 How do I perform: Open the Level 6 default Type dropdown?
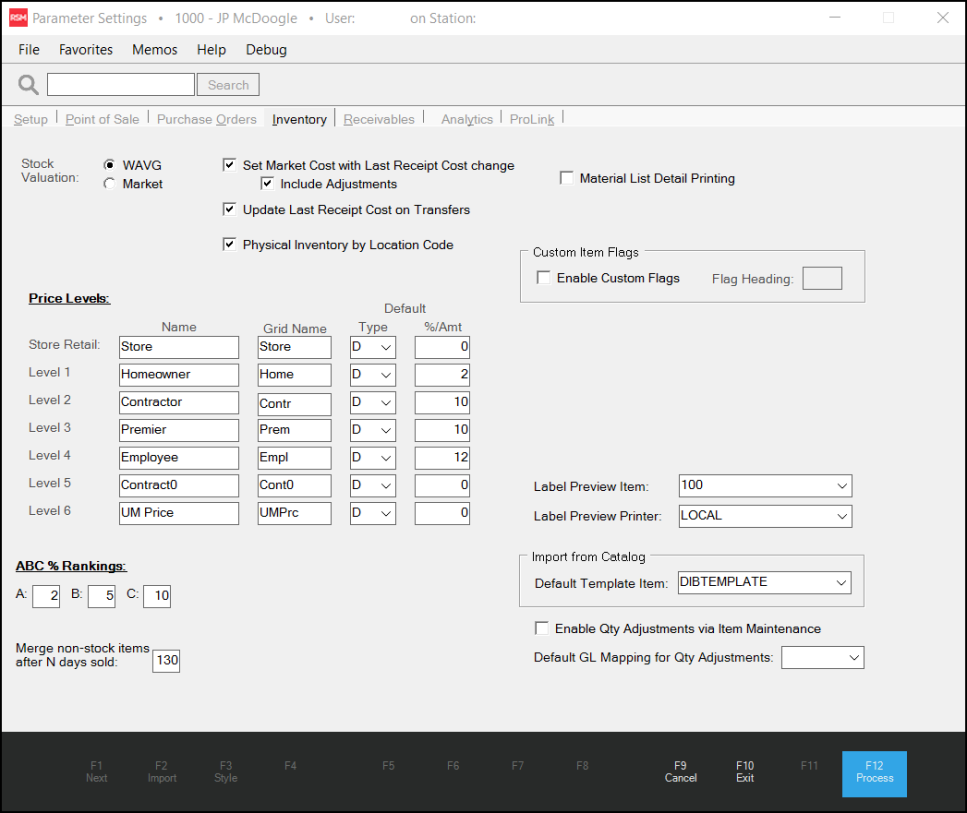click(372, 513)
